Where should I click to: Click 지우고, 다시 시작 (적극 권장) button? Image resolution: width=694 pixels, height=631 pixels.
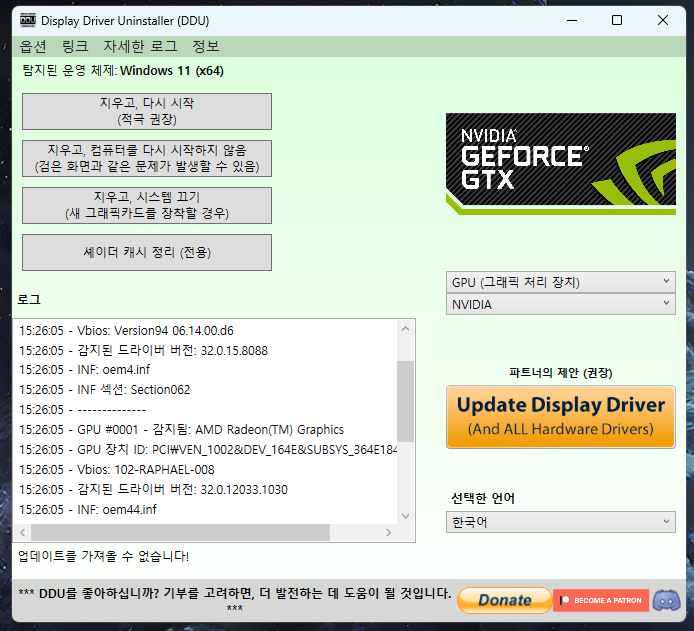147,112
